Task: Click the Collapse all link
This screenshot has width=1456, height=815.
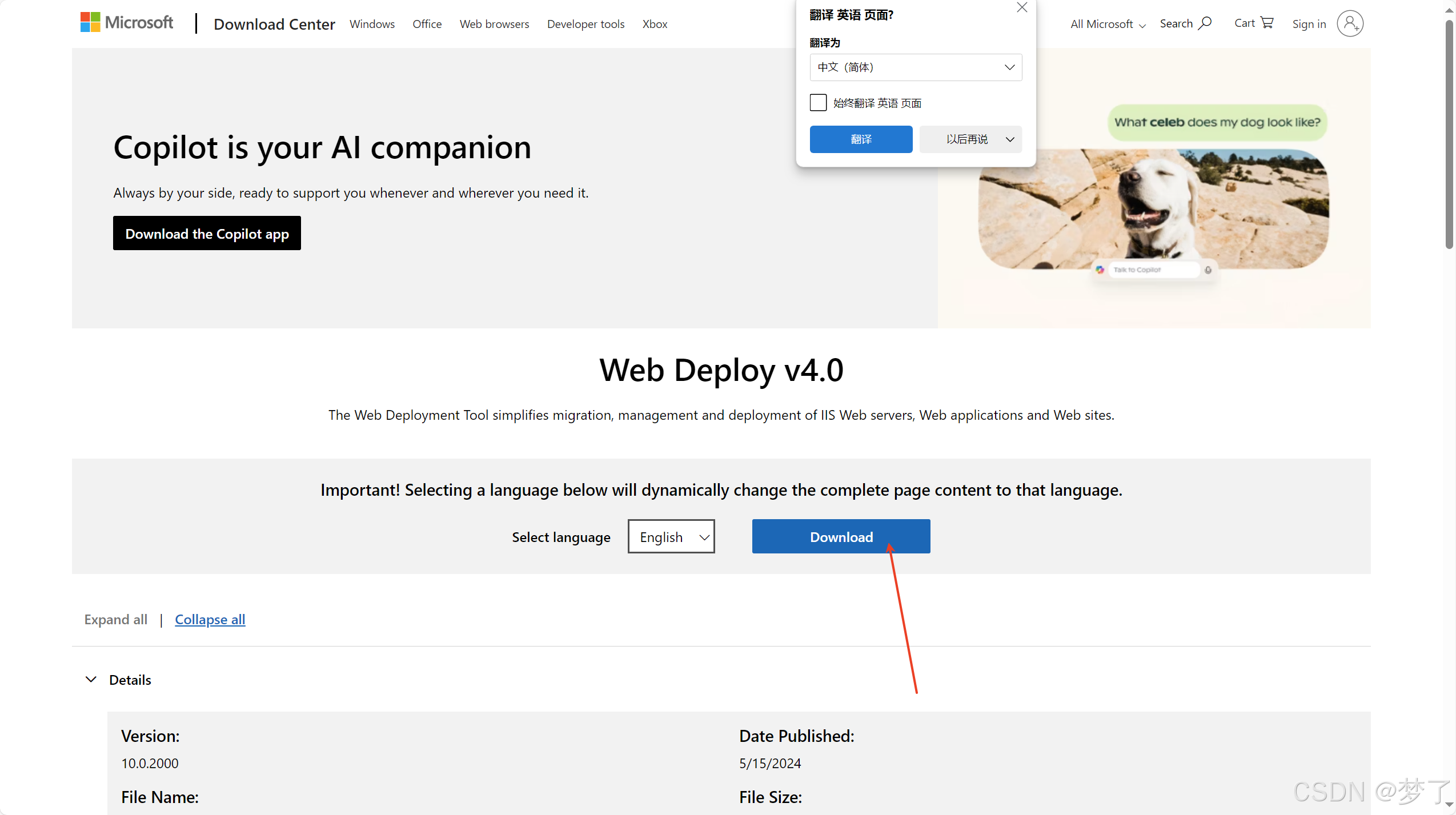Action: coord(210,620)
